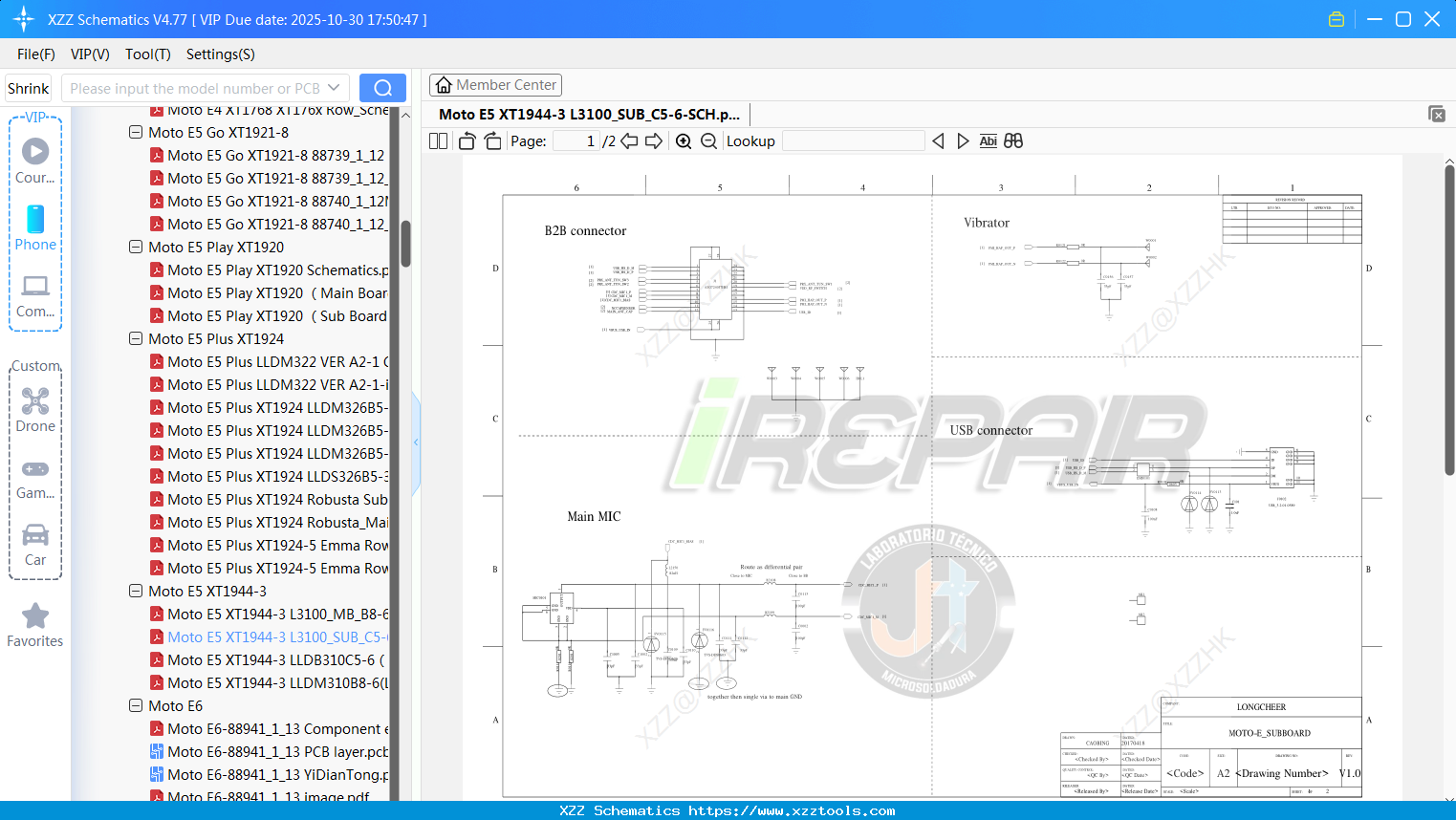1456x820 pixels.
Task: Toggle whole-word matching with Abi
Action: pos(988,140)
